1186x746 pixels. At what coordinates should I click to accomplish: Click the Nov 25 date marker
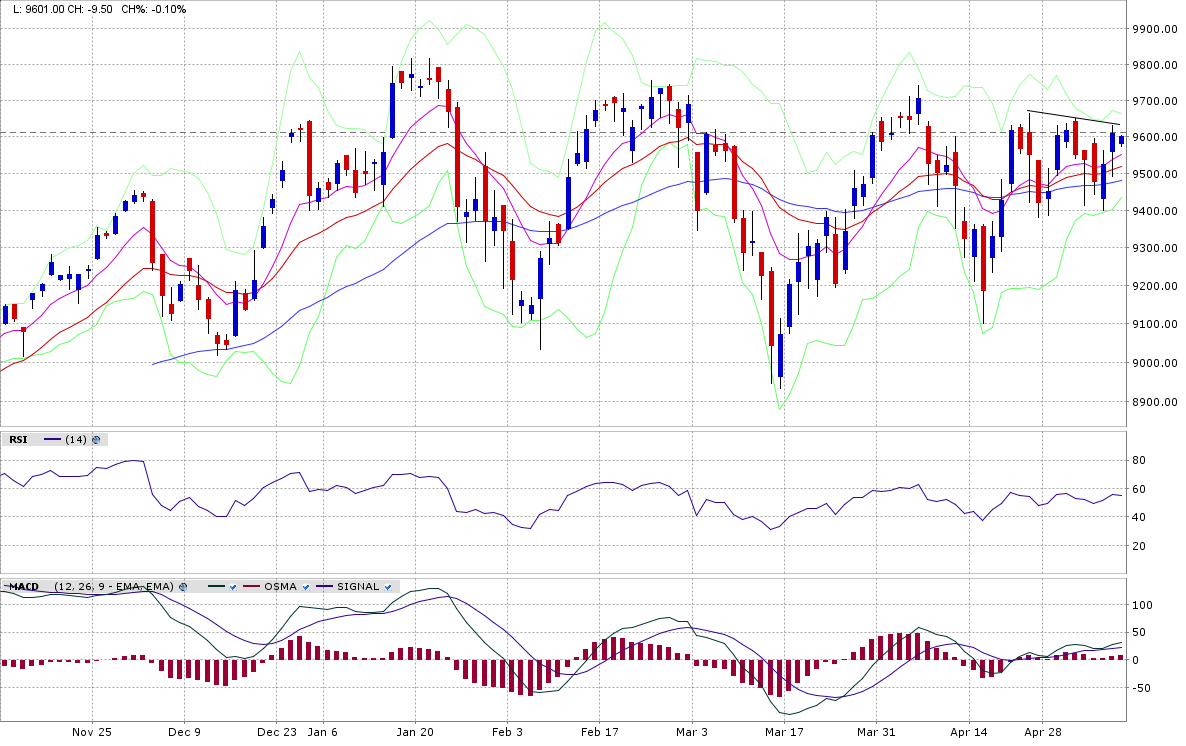click(x=92, y=732)
